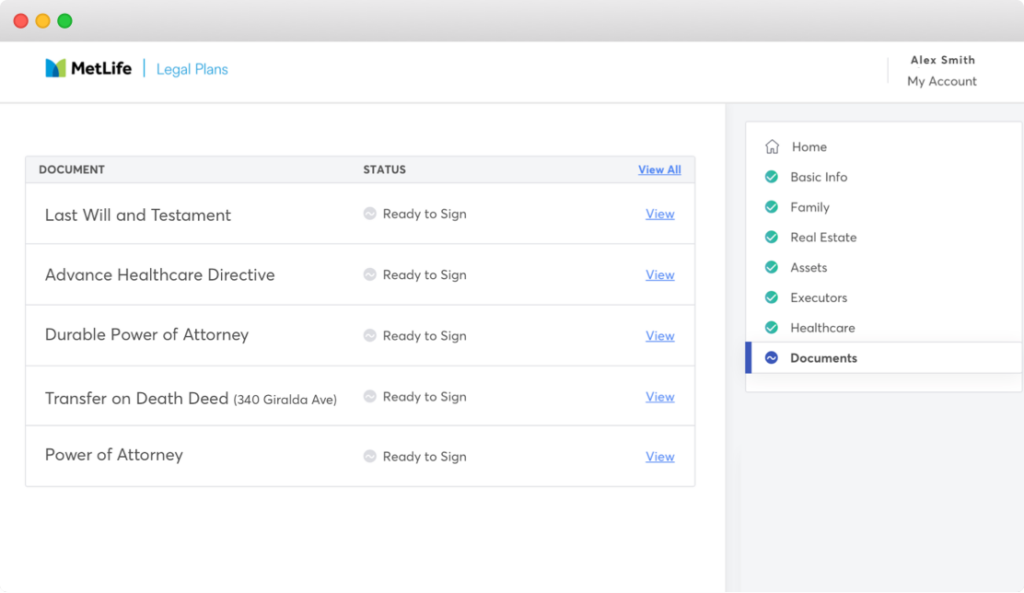Click Ready to Sign for Durable Power of Attorney

pyautogui.click(x=424, y=336)
